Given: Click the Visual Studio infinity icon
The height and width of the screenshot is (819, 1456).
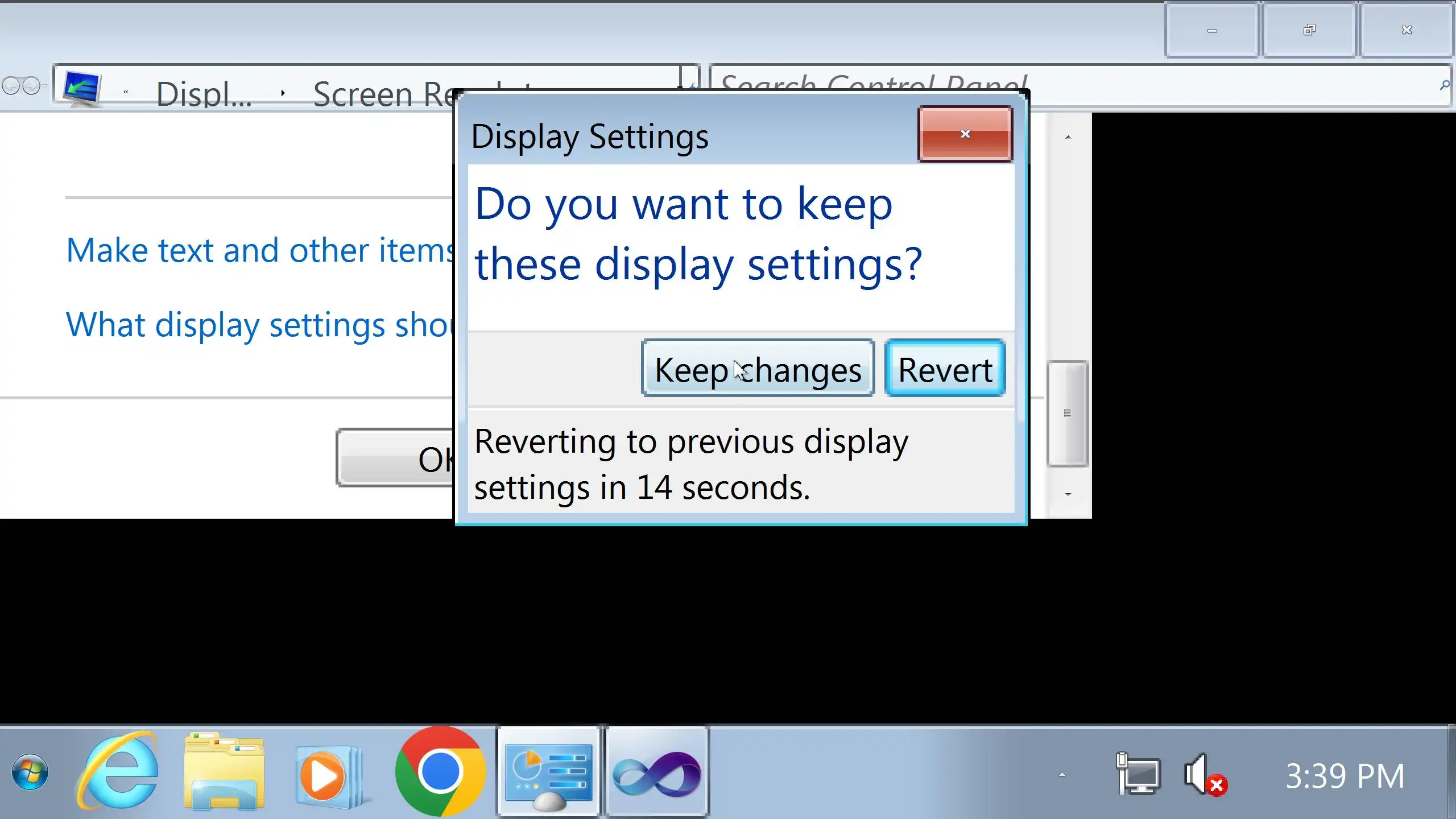Looking at the screenshot, I should (x=657, y=772).
